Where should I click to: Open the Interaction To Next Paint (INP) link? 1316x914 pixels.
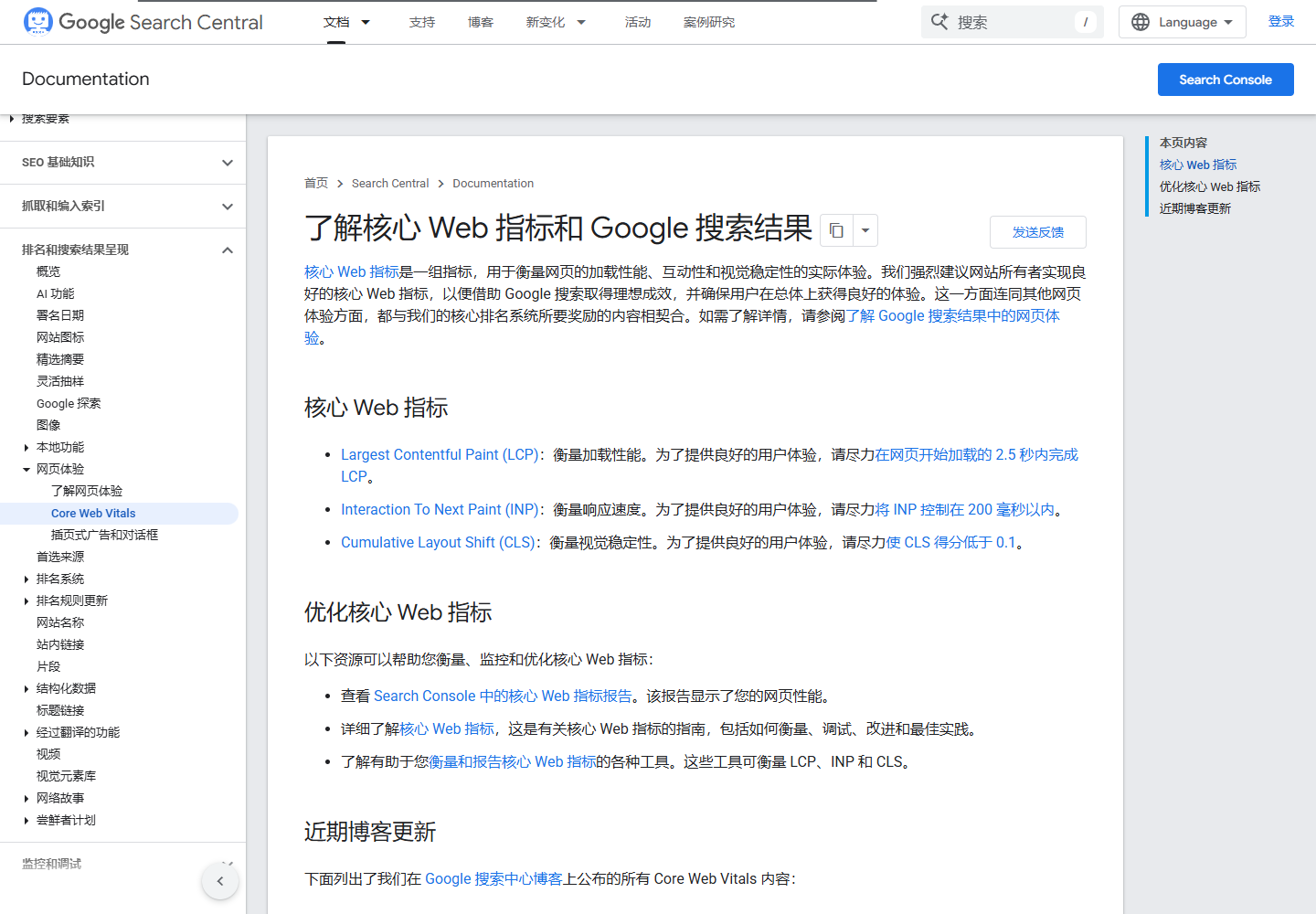[x=440, y=510]
